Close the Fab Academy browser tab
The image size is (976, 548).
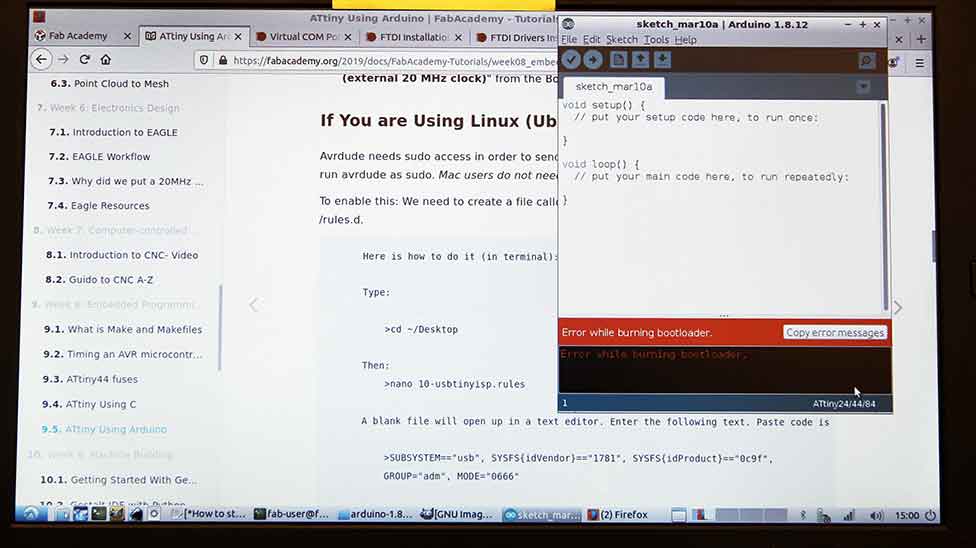128,36
